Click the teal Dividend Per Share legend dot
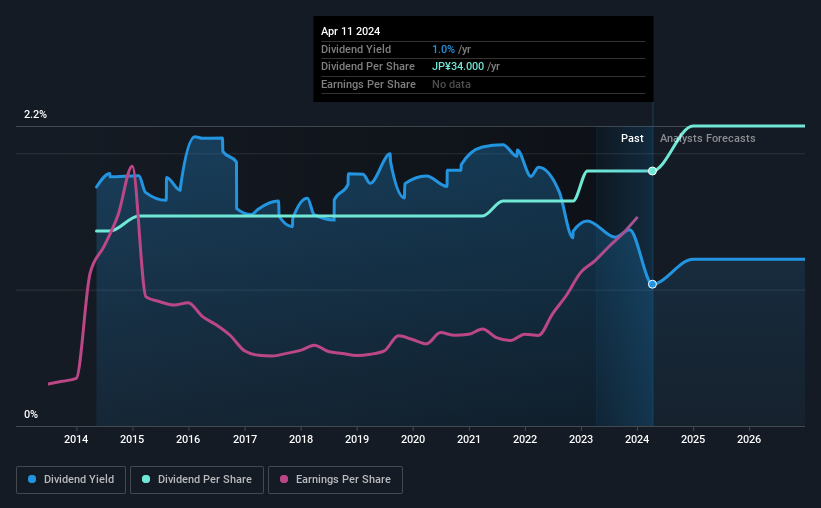821x508 pixels. pyautogui.click(x=146, y=479)
